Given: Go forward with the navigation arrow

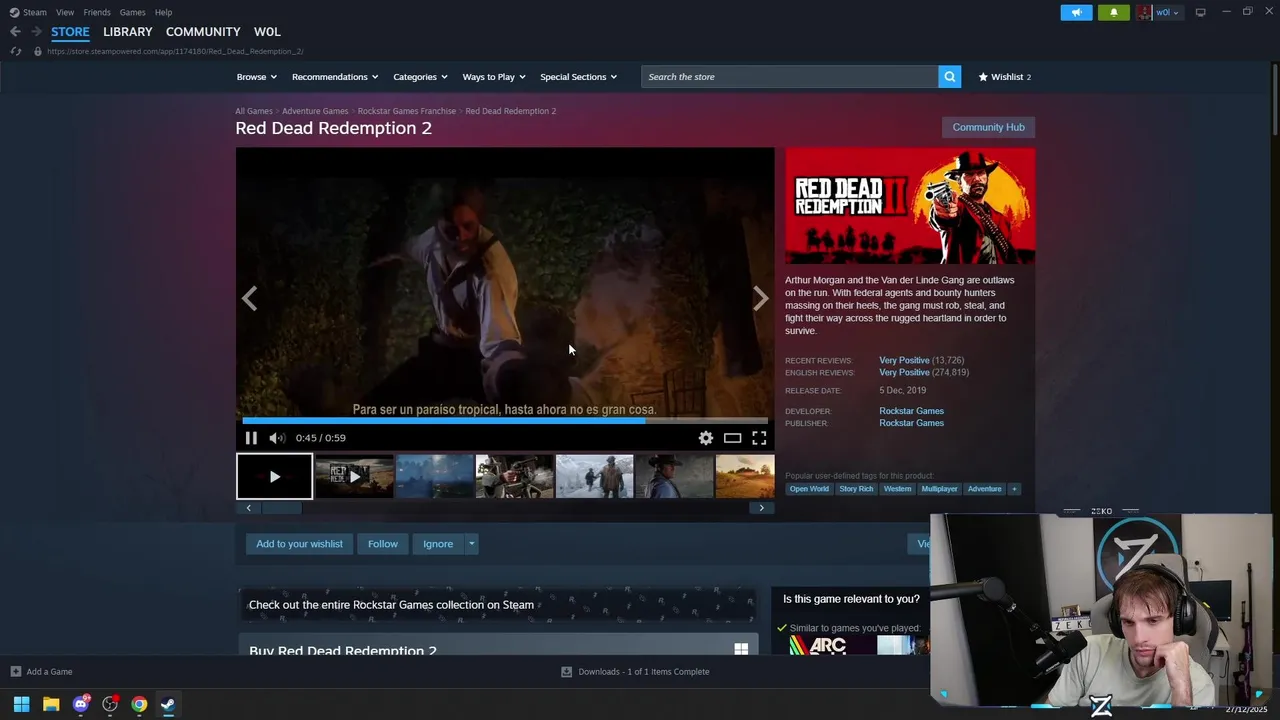Looking at the screenshot, I should 36,32.
